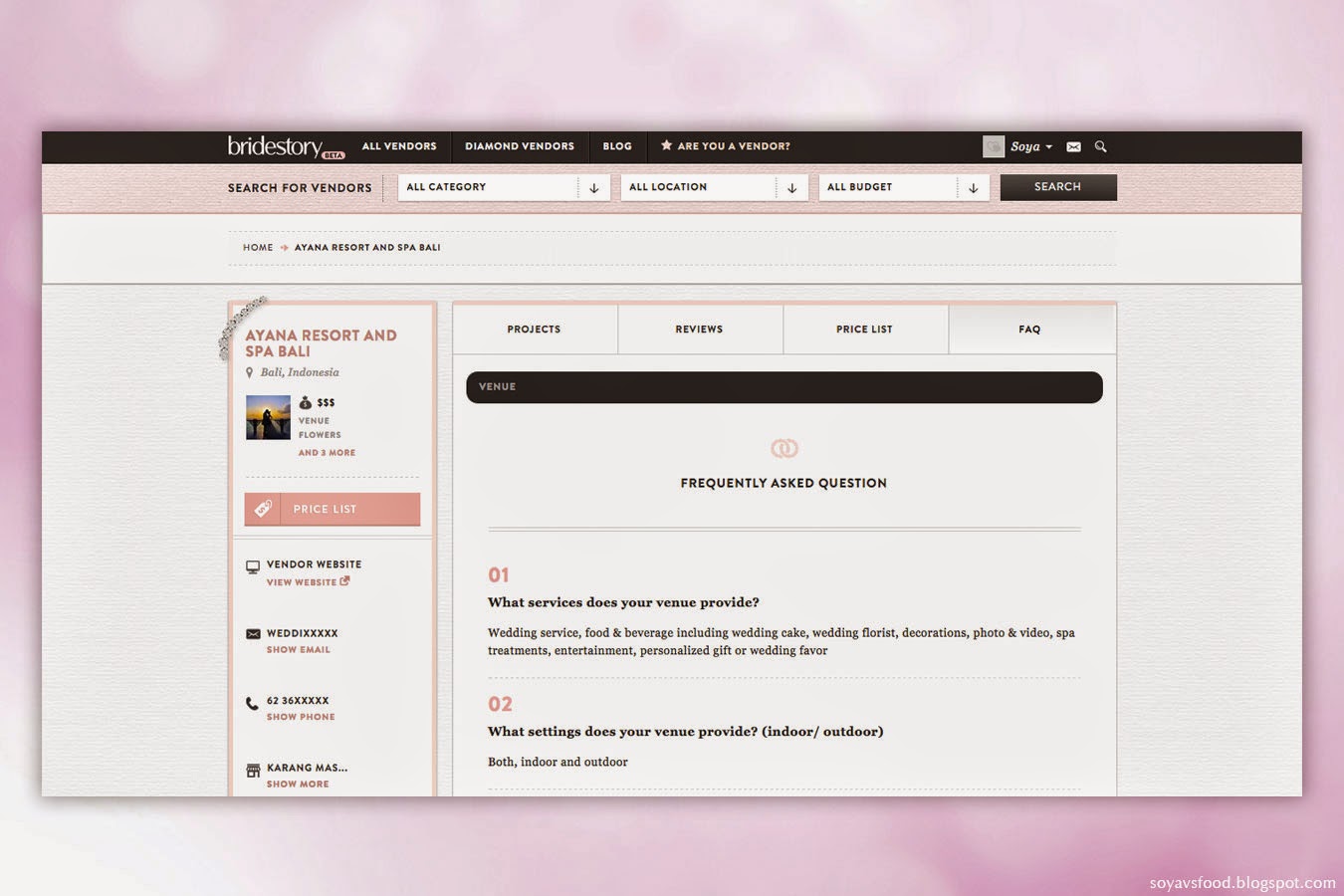Click the down arrow of All Category
The image size is (1344, 896).
pyautogui.click(x=594, y=187)
